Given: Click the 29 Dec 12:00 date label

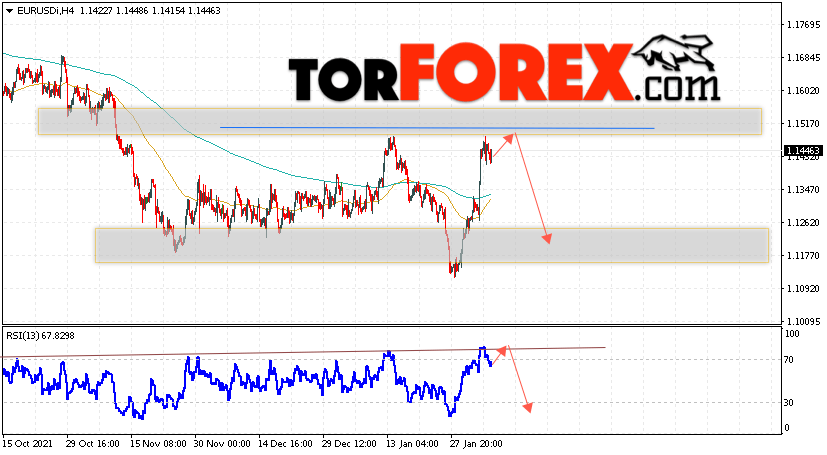Looking at the screenshot, I should pyautogui.click(x=349, y=444).
